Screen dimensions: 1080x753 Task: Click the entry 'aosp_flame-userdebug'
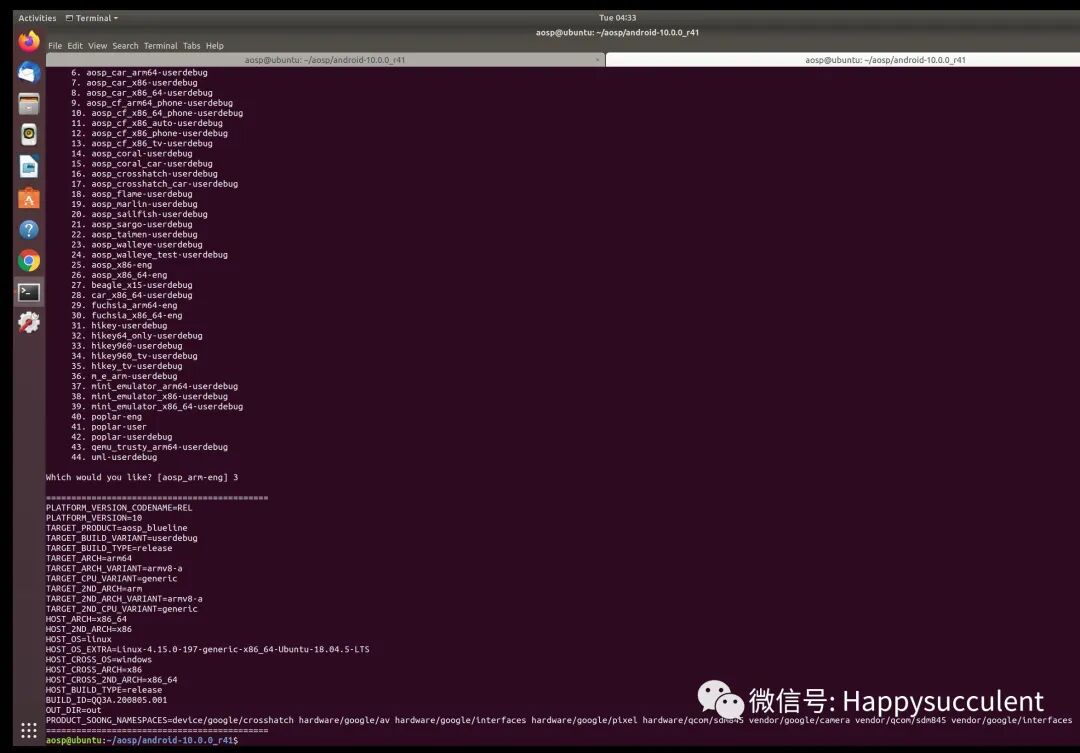click(x=142, y=194)
